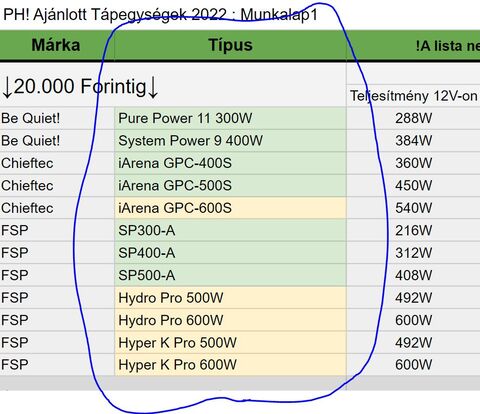Click FSP brand in SP300-A row
The height and width of the screenshot is (414, 480).
click(x=15, y=231)
